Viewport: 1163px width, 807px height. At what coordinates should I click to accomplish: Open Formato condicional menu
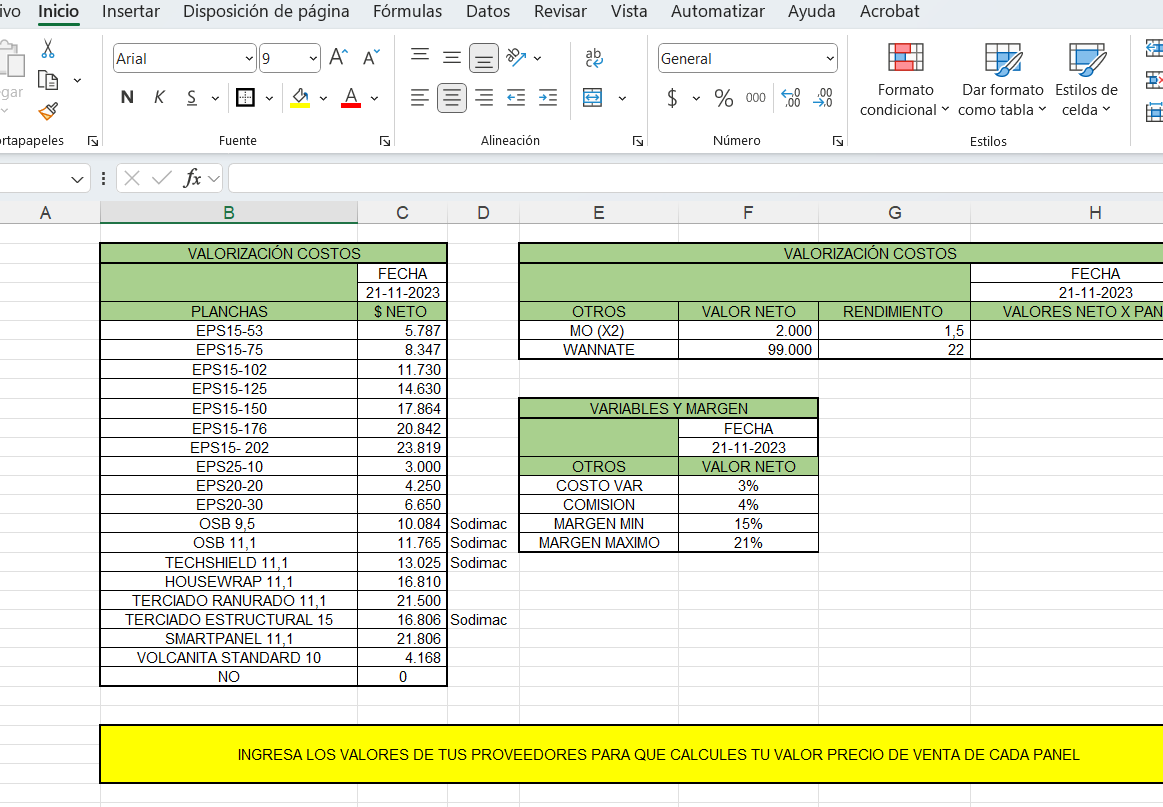click(x=905, y=80)
